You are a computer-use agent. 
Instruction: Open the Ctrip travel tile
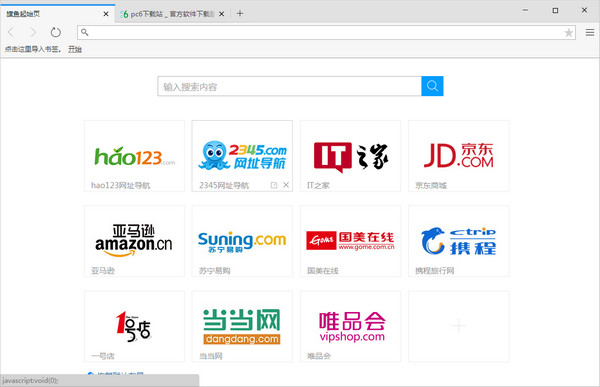tap(459, 241)
